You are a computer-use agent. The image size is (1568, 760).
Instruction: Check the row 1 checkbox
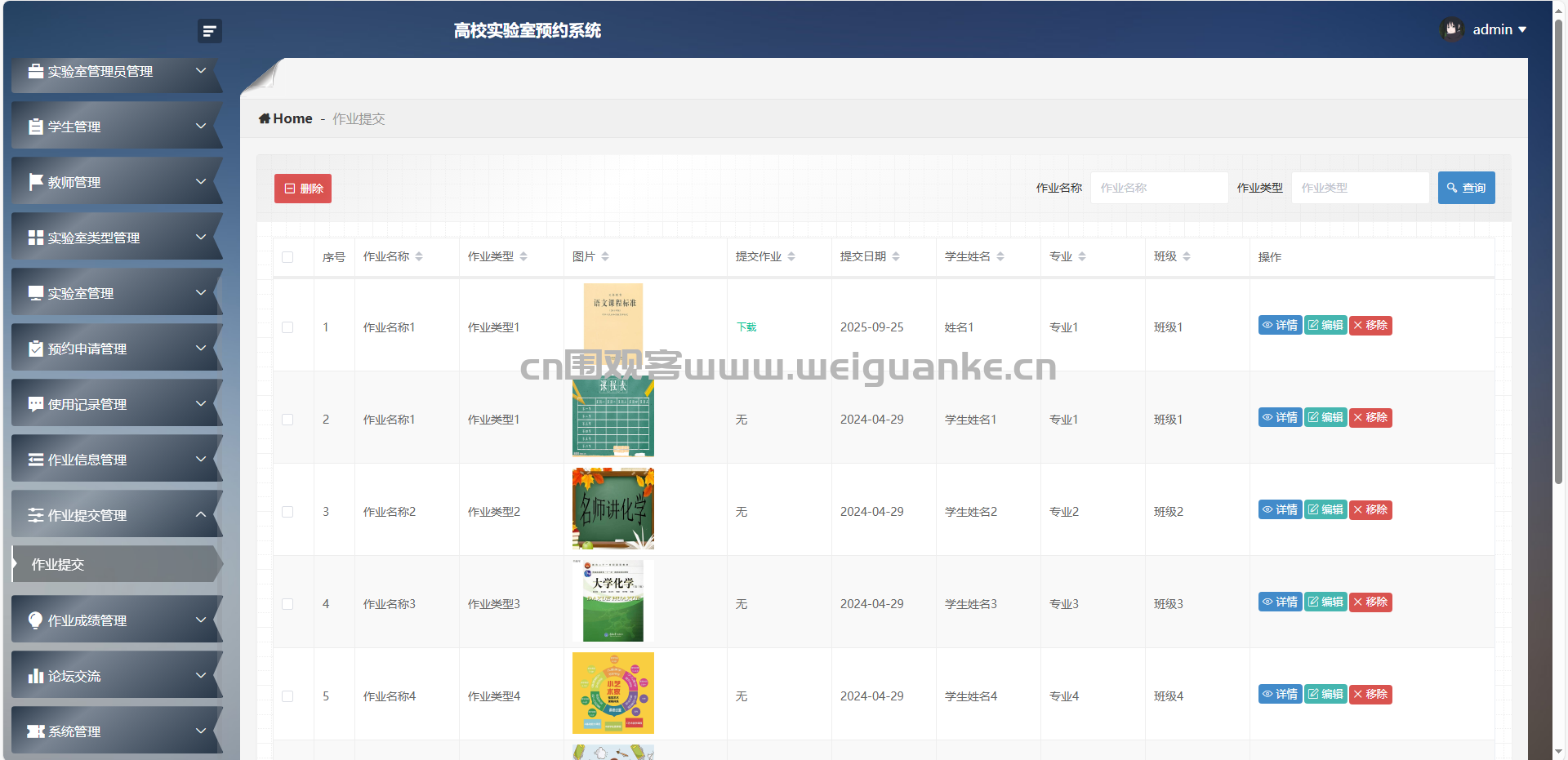point(287,327)
